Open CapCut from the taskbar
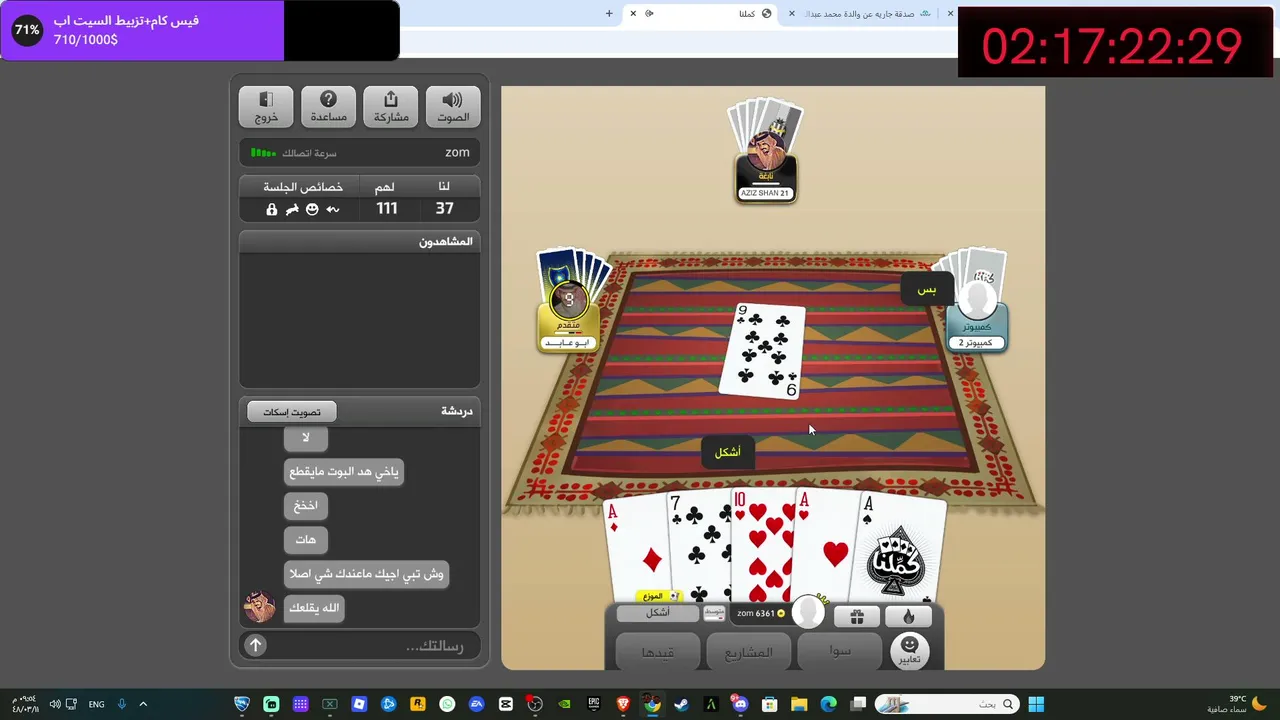 point(506,704)
